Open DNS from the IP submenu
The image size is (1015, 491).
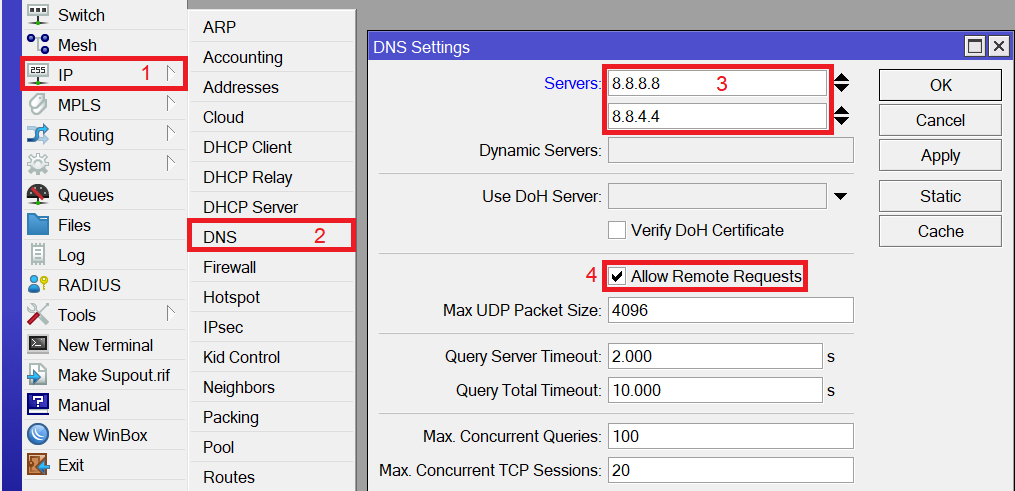coord(272,237)
